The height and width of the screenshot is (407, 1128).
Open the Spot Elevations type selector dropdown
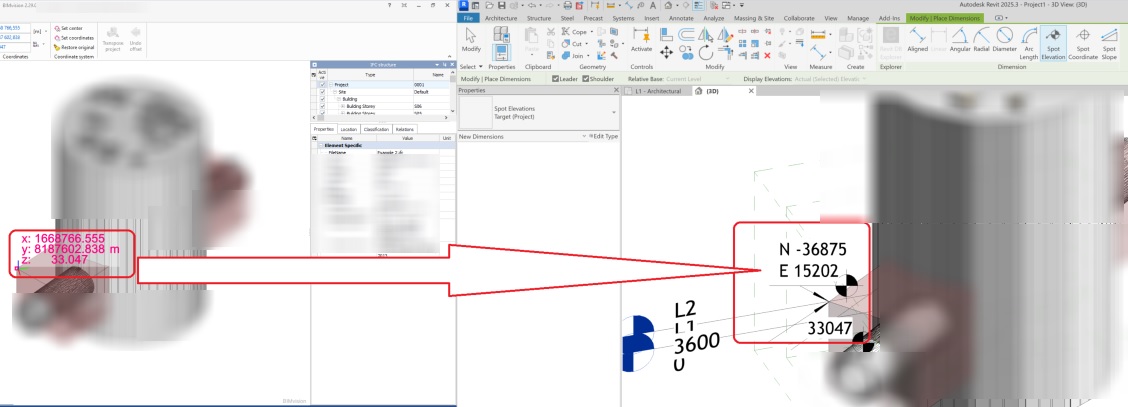point(614,112)
